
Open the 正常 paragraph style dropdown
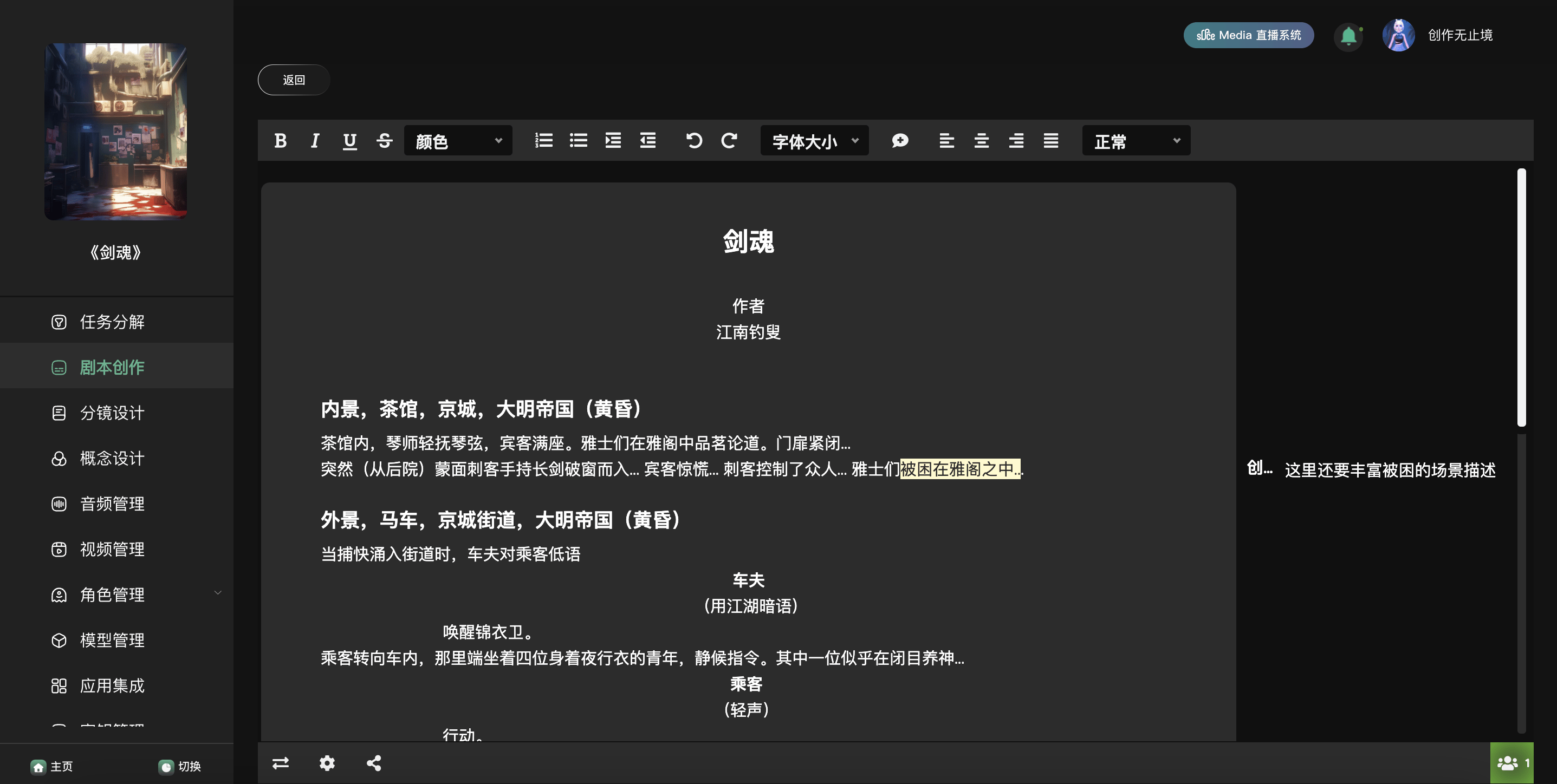point(1136,141)
